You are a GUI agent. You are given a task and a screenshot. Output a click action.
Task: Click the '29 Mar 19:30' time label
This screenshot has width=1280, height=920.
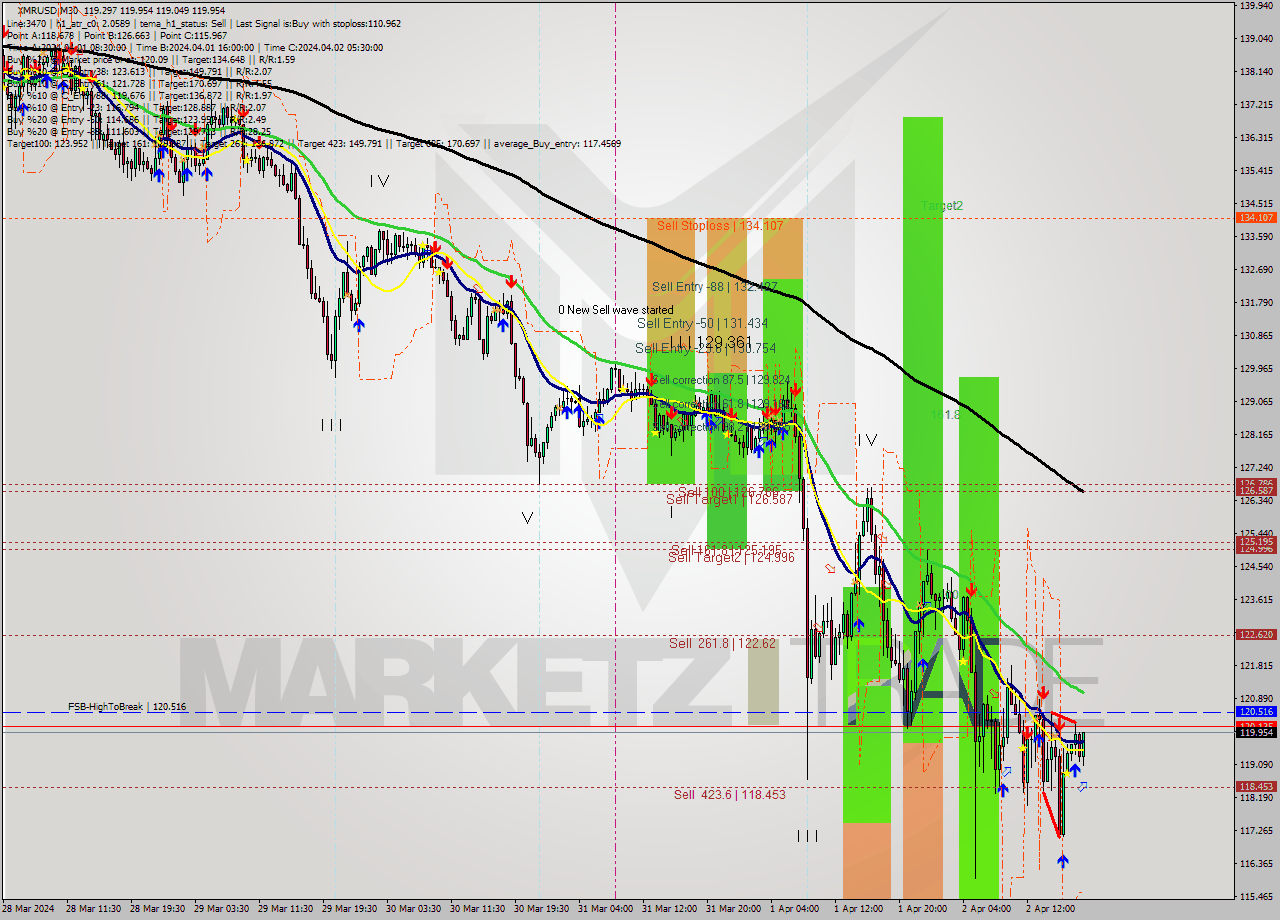coord(350,909)
